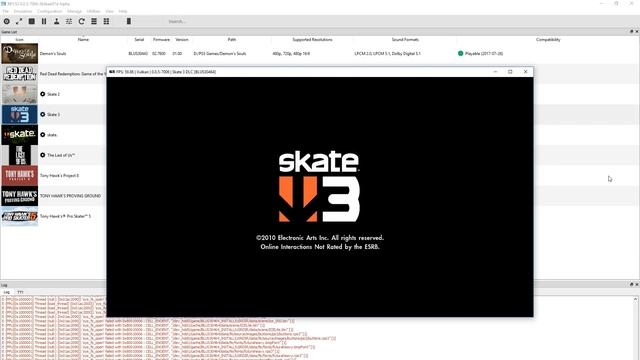Open the Configuration menu
The height and width of the screenshot is (360, 640).
[49, 11]
